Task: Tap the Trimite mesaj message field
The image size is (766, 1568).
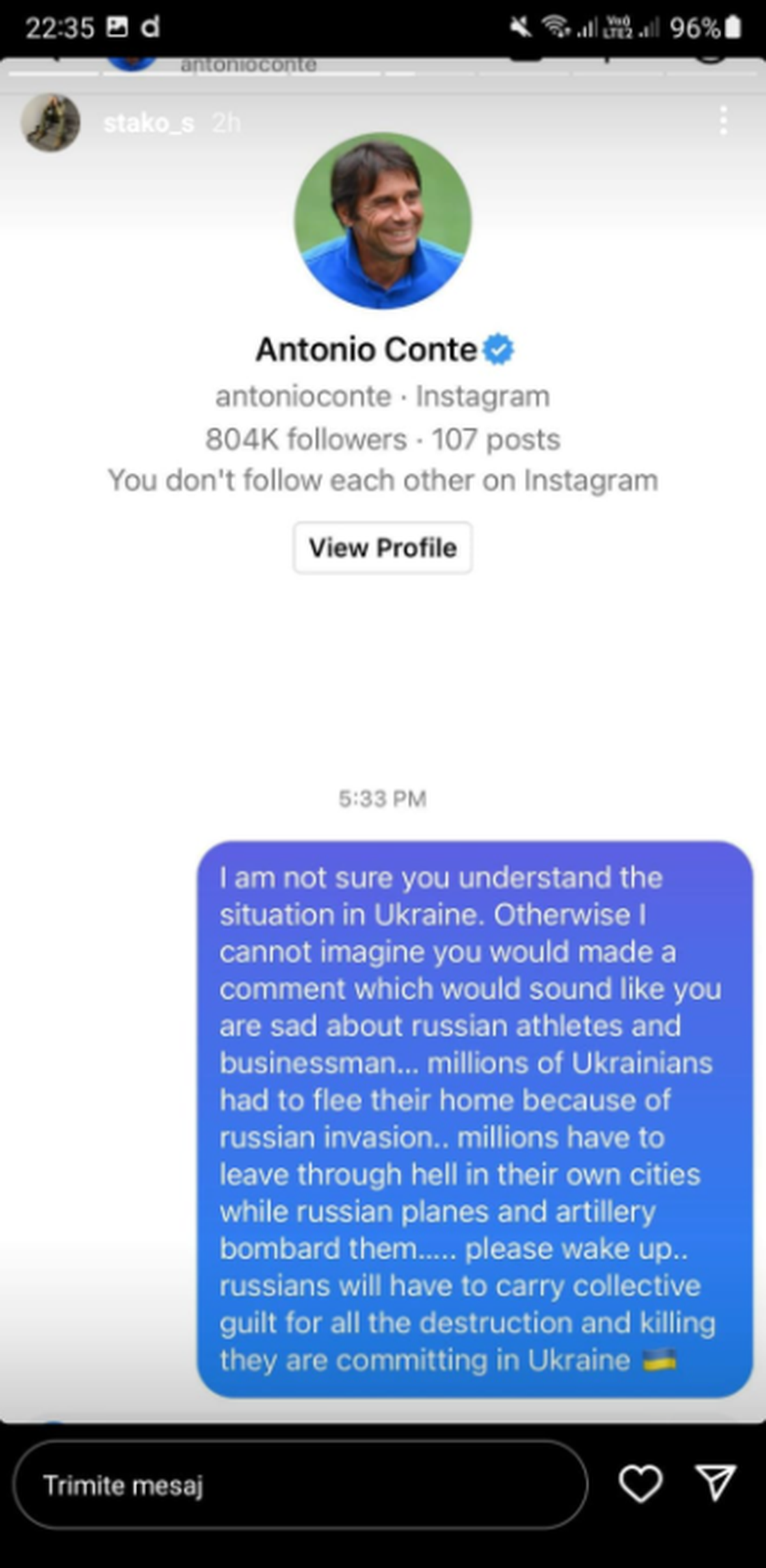Action: tap(300, 1484)
